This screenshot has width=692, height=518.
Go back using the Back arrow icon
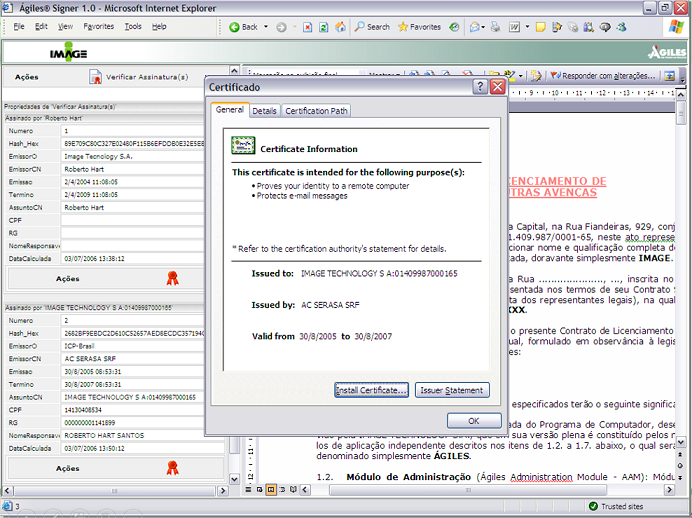click(x=234, y=27)
